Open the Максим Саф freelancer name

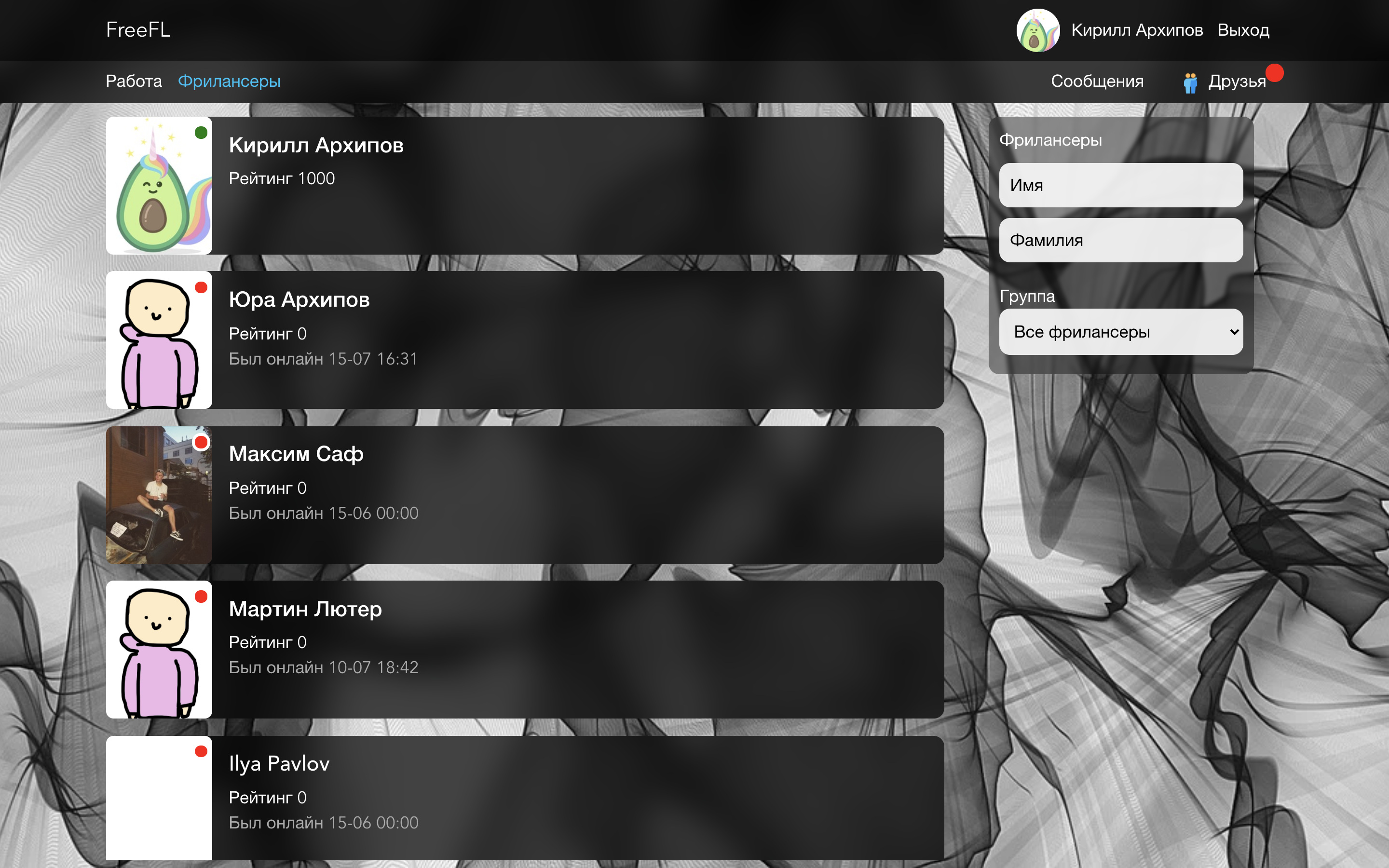(x=296, y=454)
